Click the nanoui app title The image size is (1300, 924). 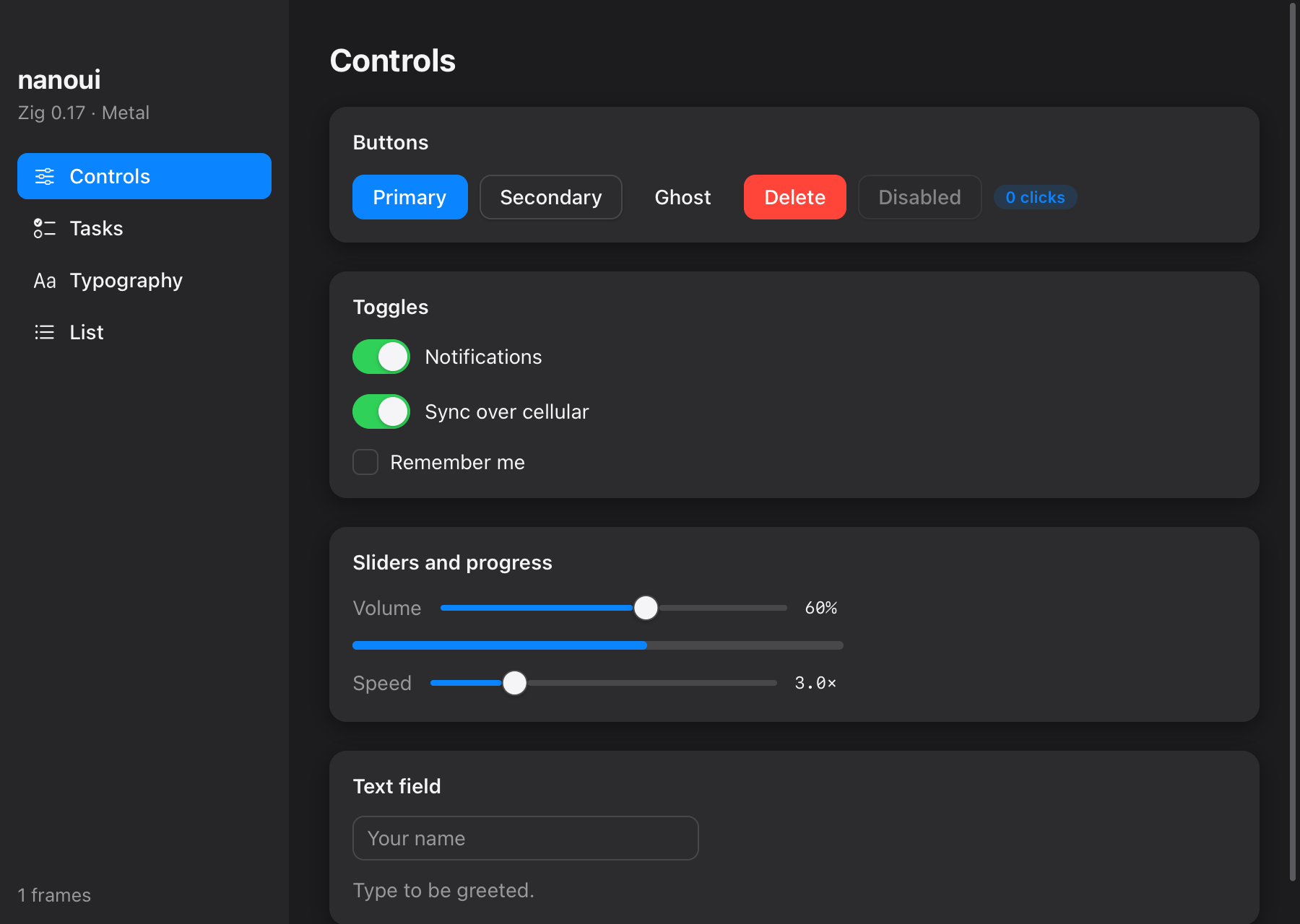coord(59,79)
